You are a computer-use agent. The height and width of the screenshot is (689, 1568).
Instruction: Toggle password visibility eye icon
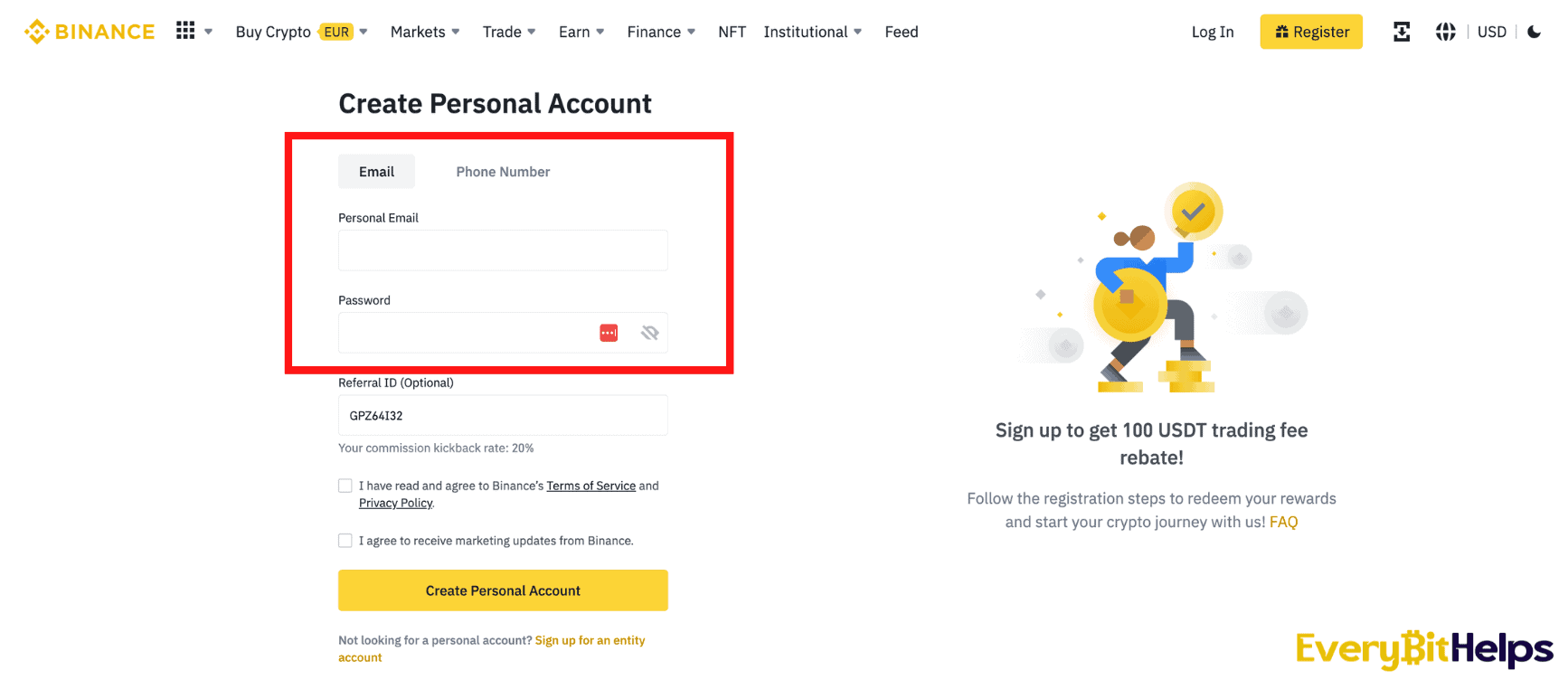pos(649,333)
